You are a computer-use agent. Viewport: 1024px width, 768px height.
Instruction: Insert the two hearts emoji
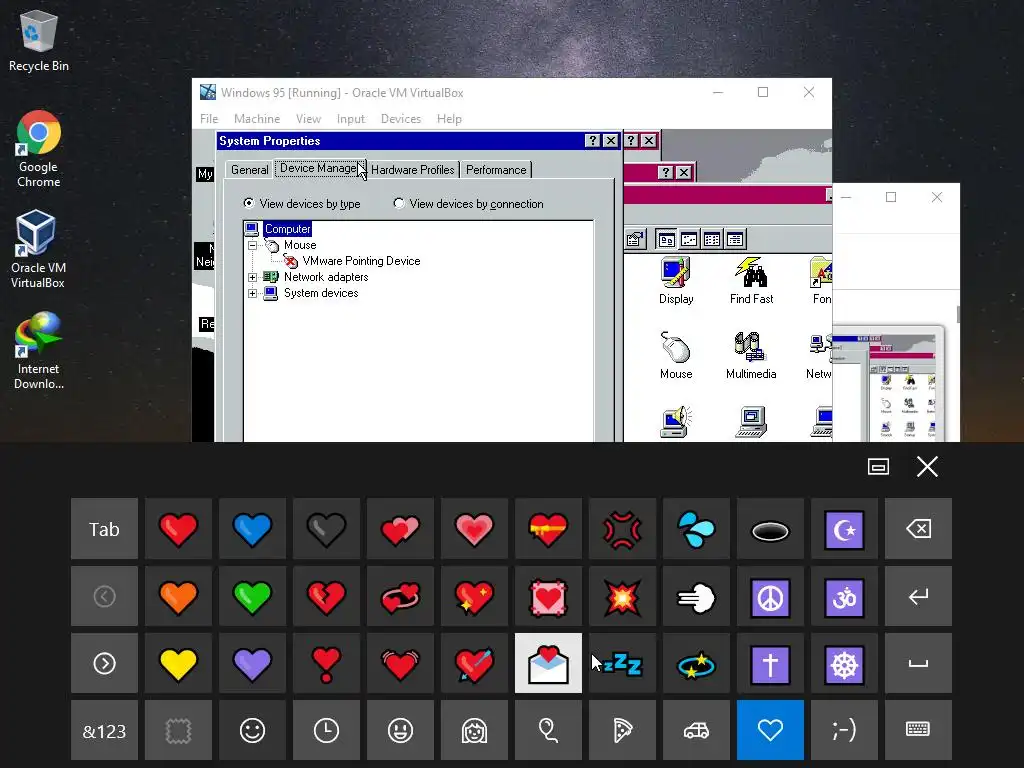[x=400, y=529]
